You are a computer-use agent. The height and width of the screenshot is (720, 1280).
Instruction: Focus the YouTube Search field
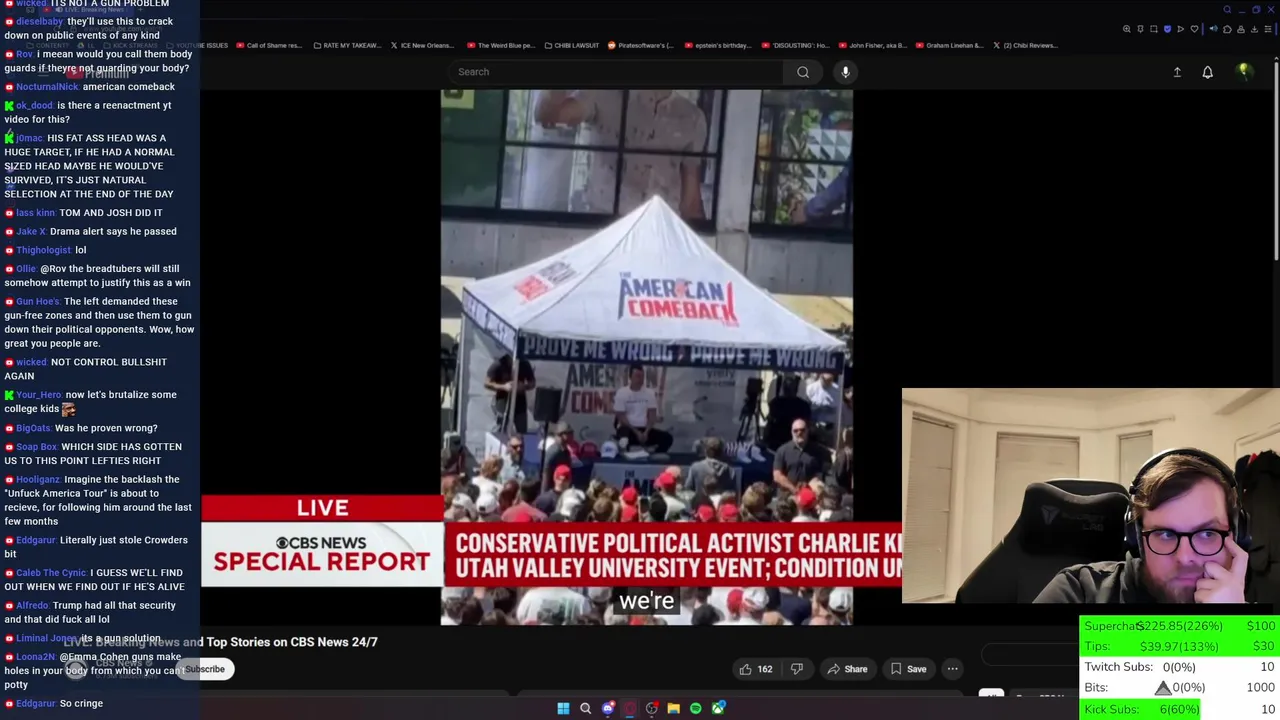pos(617,72)
